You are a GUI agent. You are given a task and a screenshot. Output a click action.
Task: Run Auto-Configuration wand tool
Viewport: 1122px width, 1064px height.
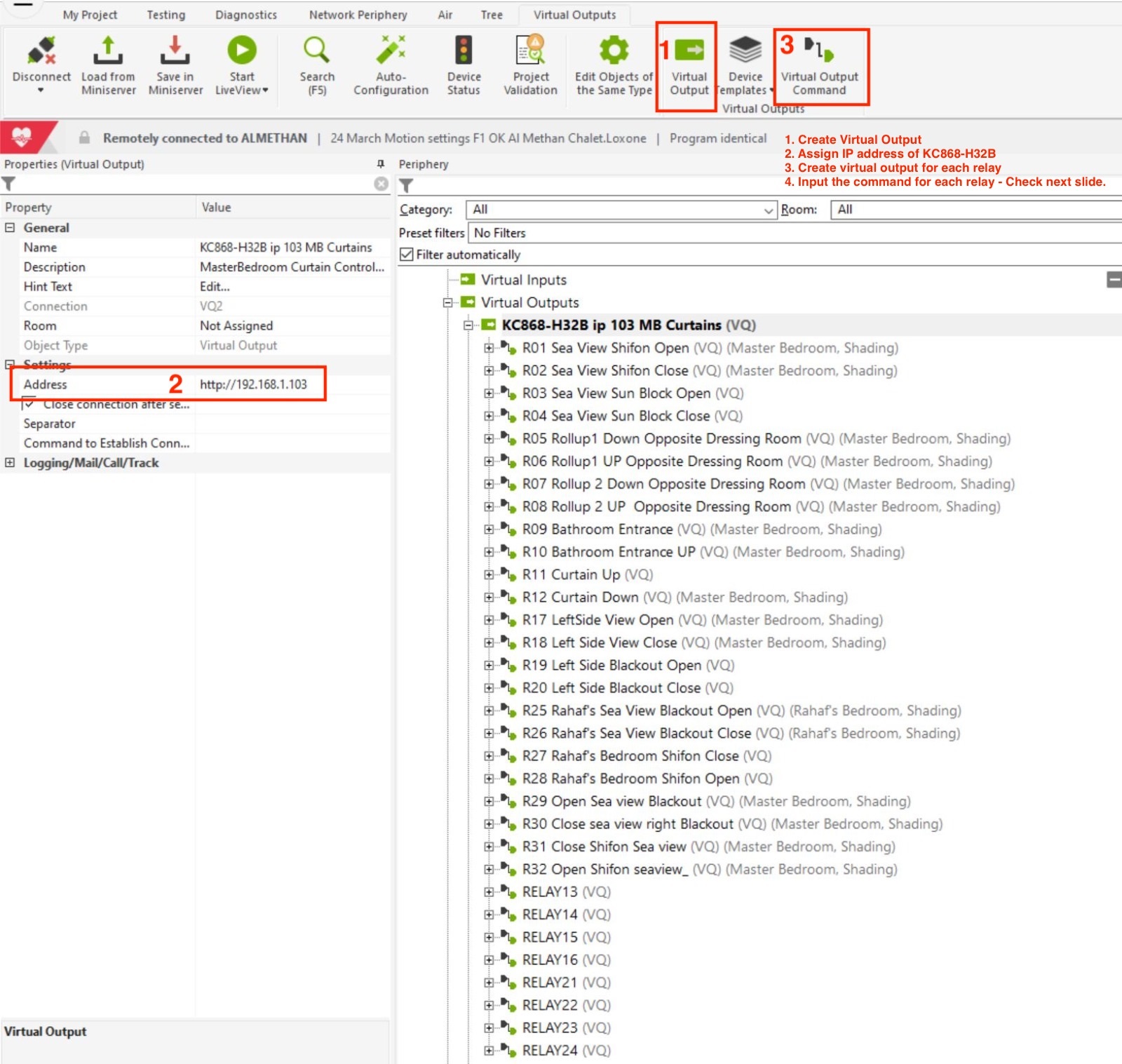(x=391, y=52)
